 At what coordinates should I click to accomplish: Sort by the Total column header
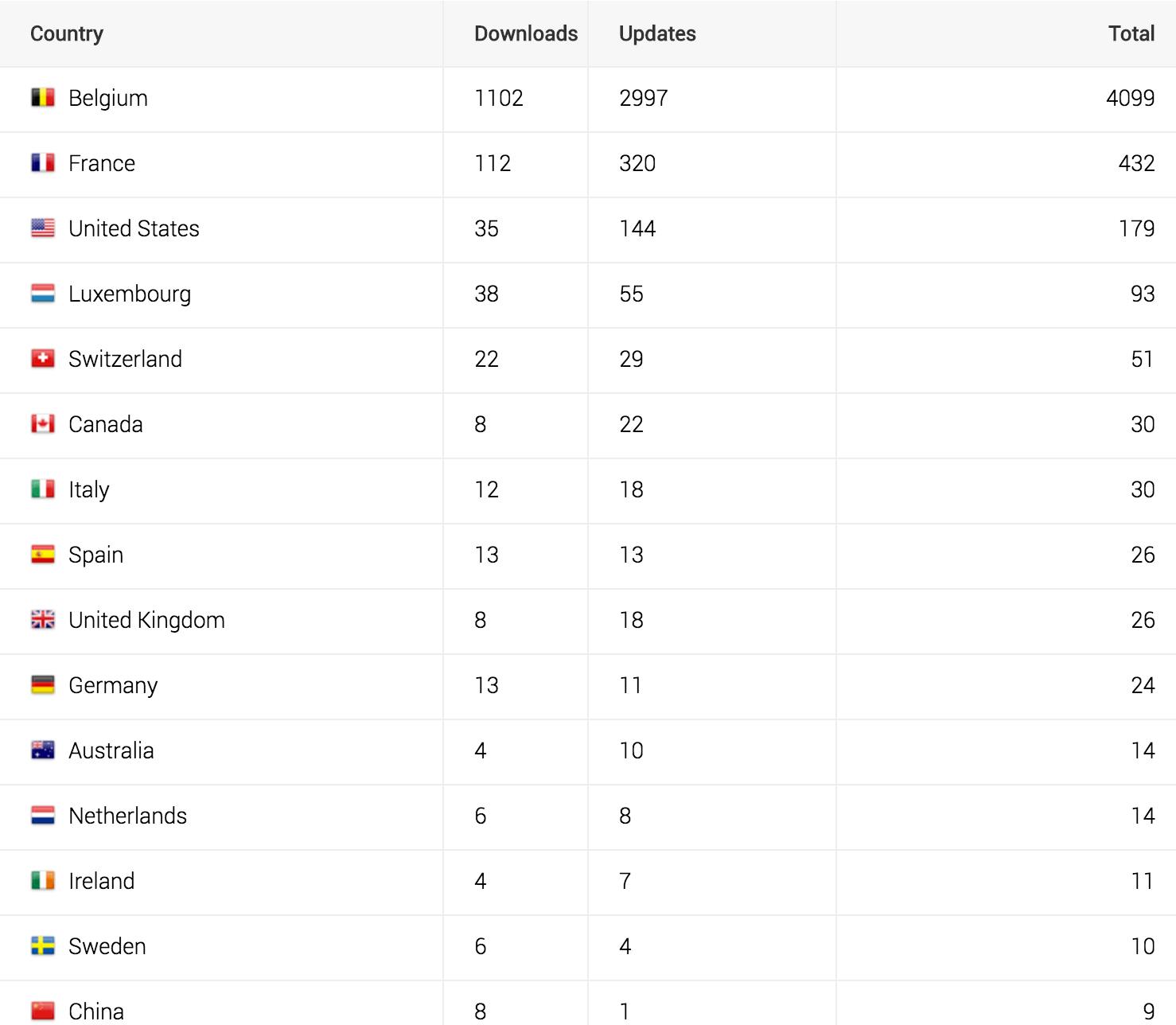[1131, 33]
